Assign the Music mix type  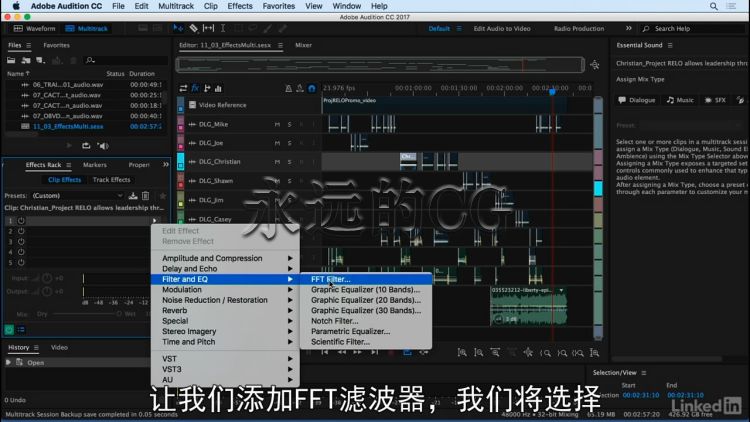(680, 100)
